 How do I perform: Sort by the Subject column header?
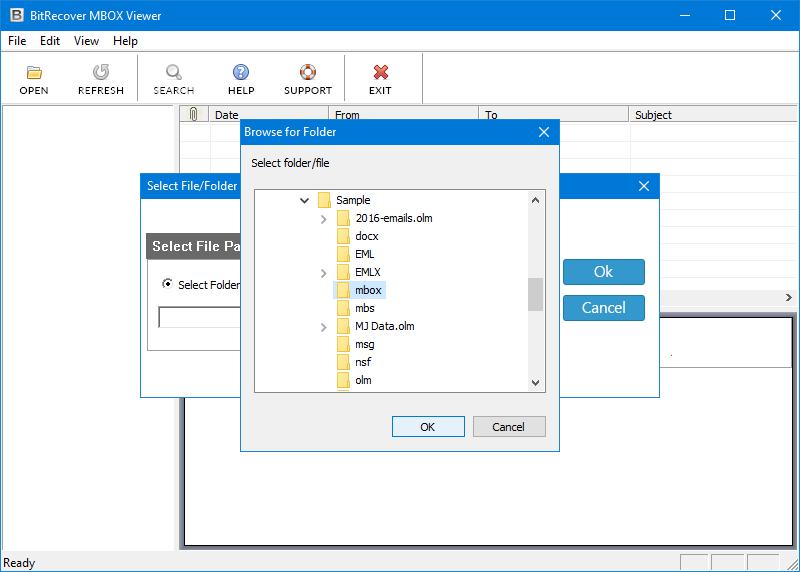click(x=713, y=114)
